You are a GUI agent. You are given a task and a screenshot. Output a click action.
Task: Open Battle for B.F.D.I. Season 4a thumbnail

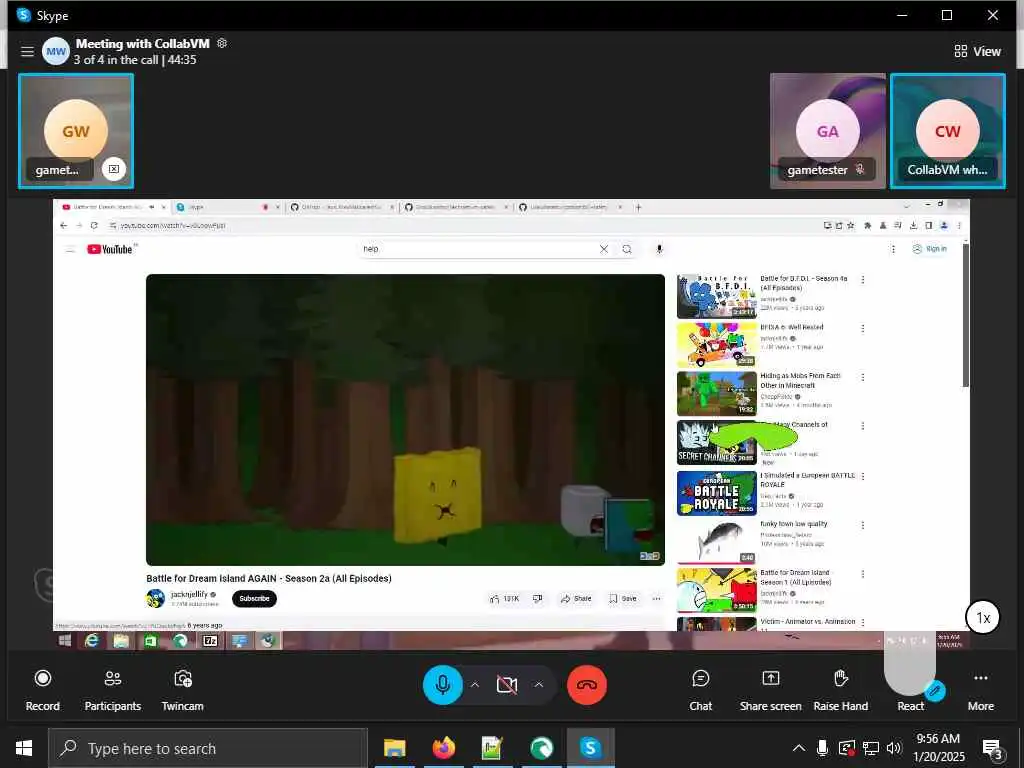[x=716, y=296]
